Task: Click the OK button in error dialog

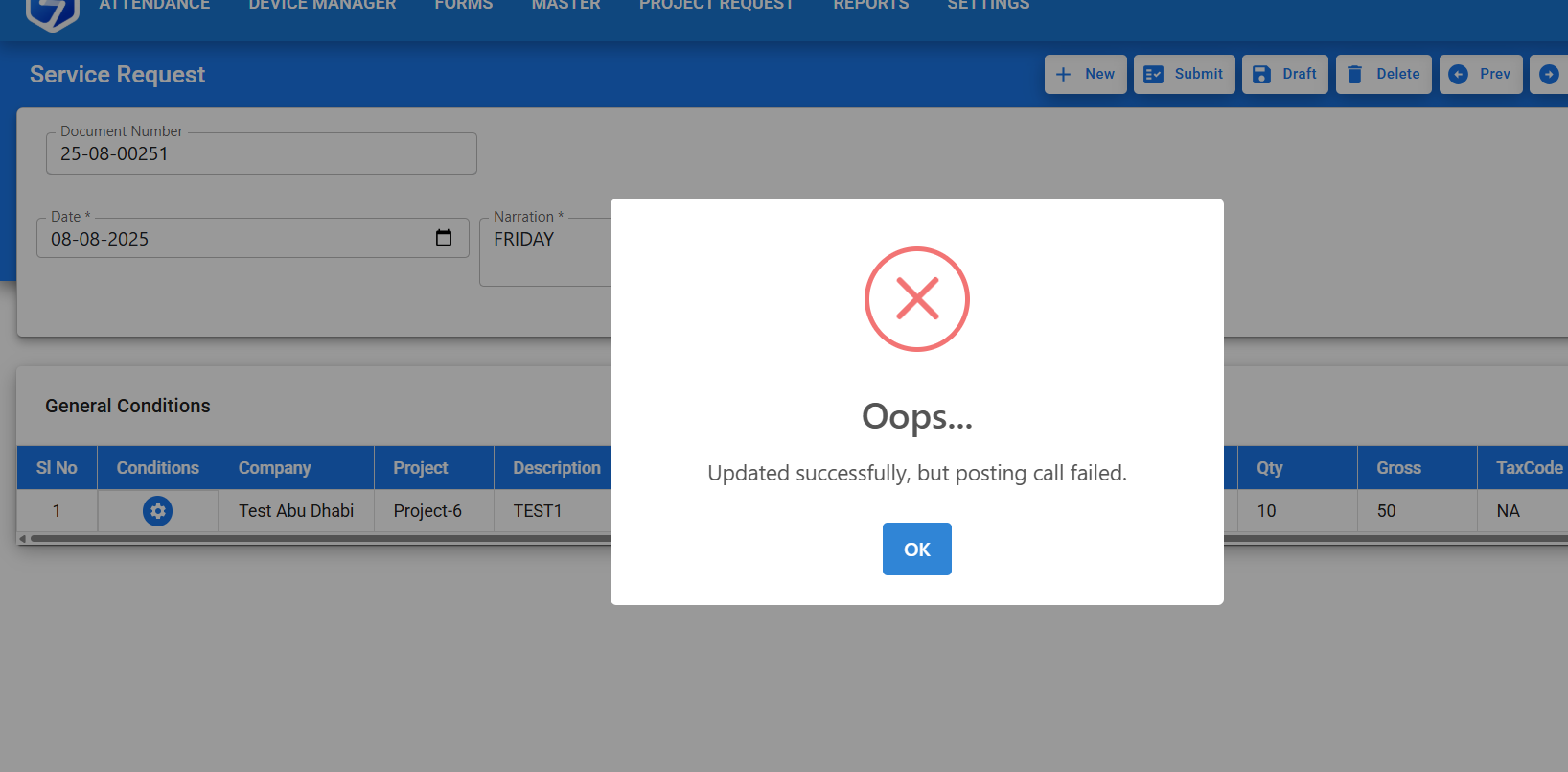Action: [916, 549]
